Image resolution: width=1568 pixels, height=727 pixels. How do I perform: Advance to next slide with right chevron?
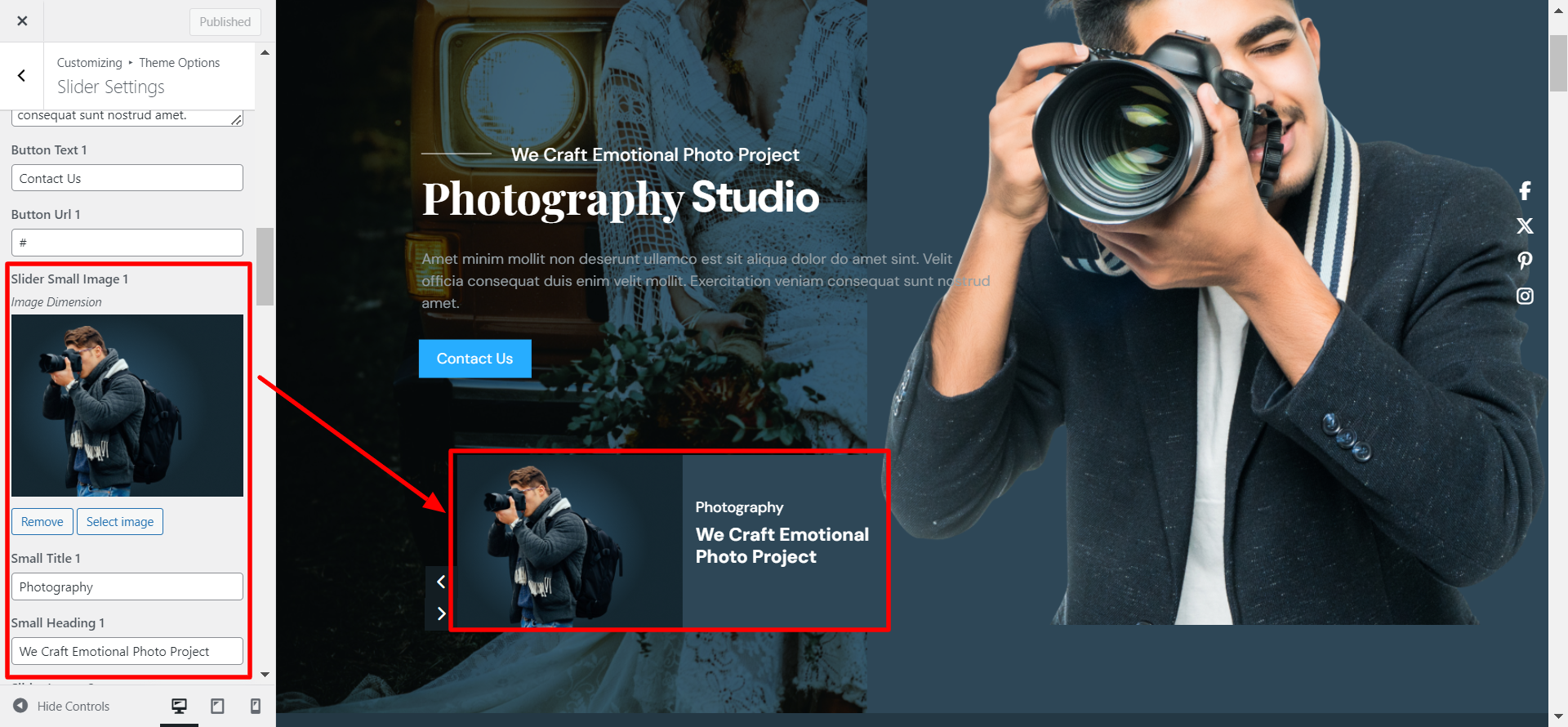pyautogui.click(x=441, y=613)
